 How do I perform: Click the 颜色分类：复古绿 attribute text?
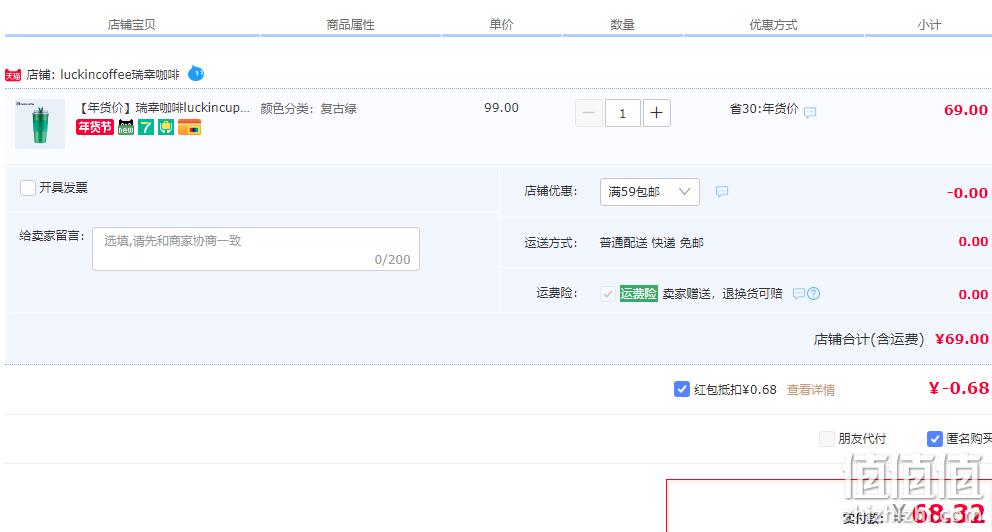[x=309, y=109]
